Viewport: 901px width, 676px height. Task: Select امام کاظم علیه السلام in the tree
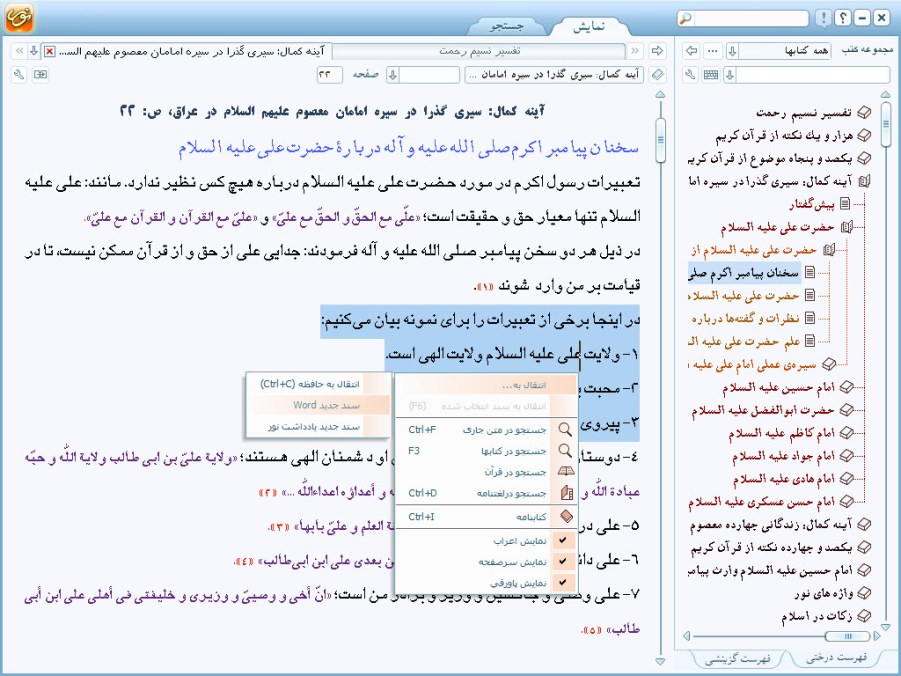(781, 433)
